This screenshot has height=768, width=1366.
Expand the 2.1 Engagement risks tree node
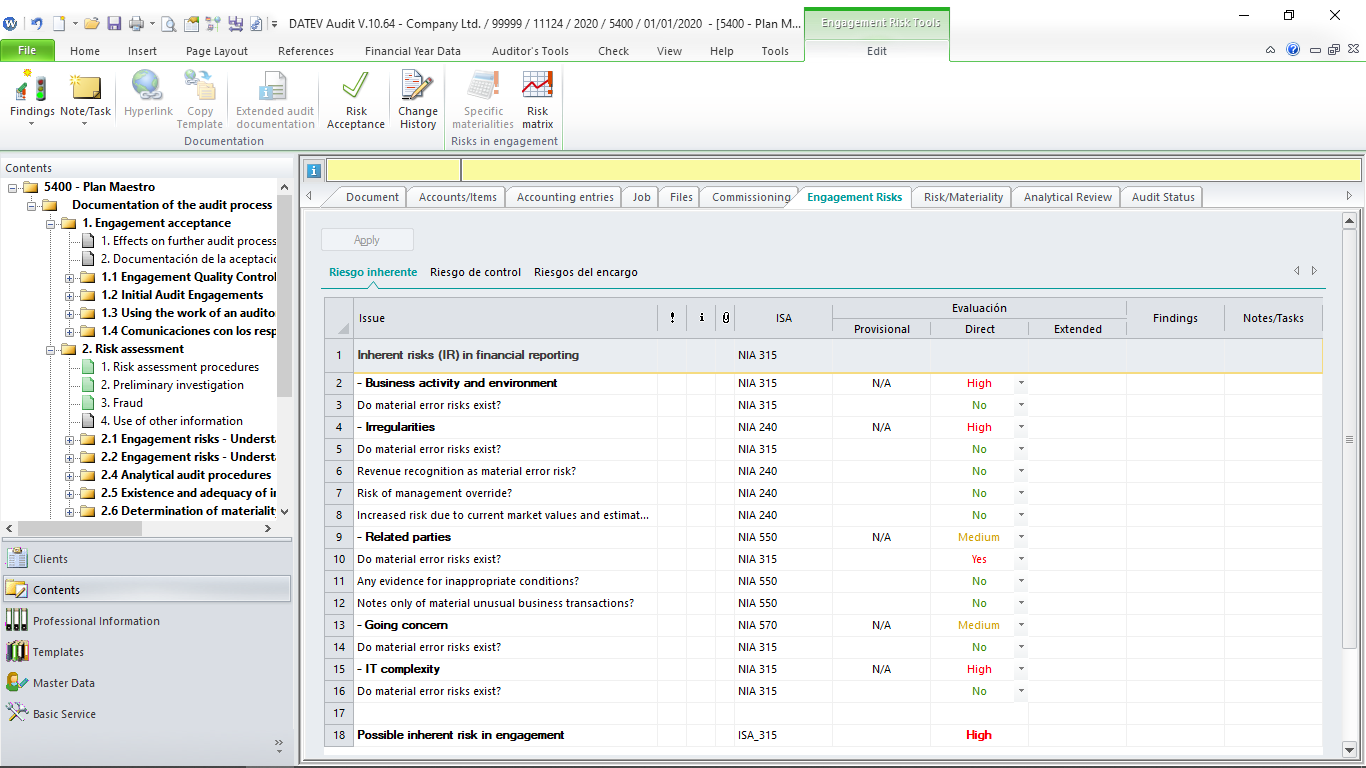coord(69,439)
